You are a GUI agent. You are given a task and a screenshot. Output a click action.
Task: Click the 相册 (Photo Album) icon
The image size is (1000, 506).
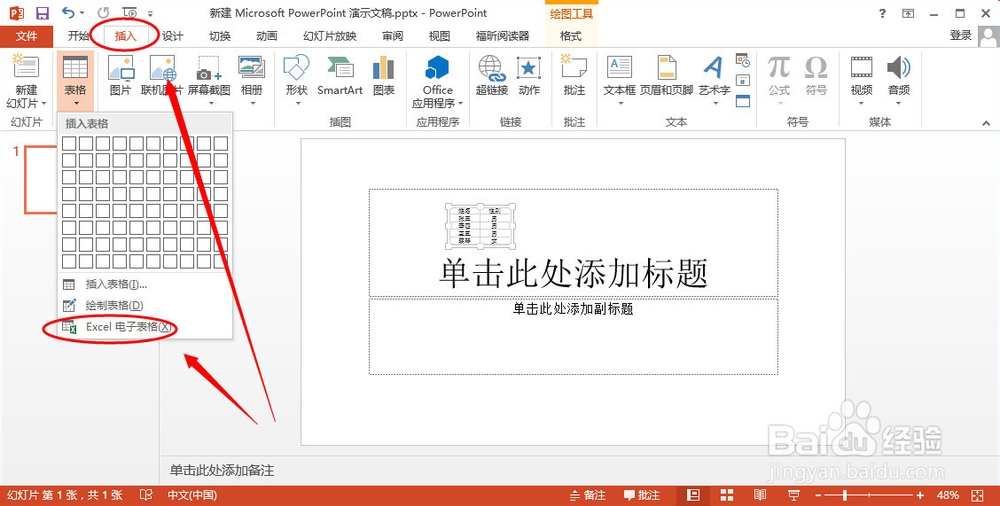tap(251, 67)
